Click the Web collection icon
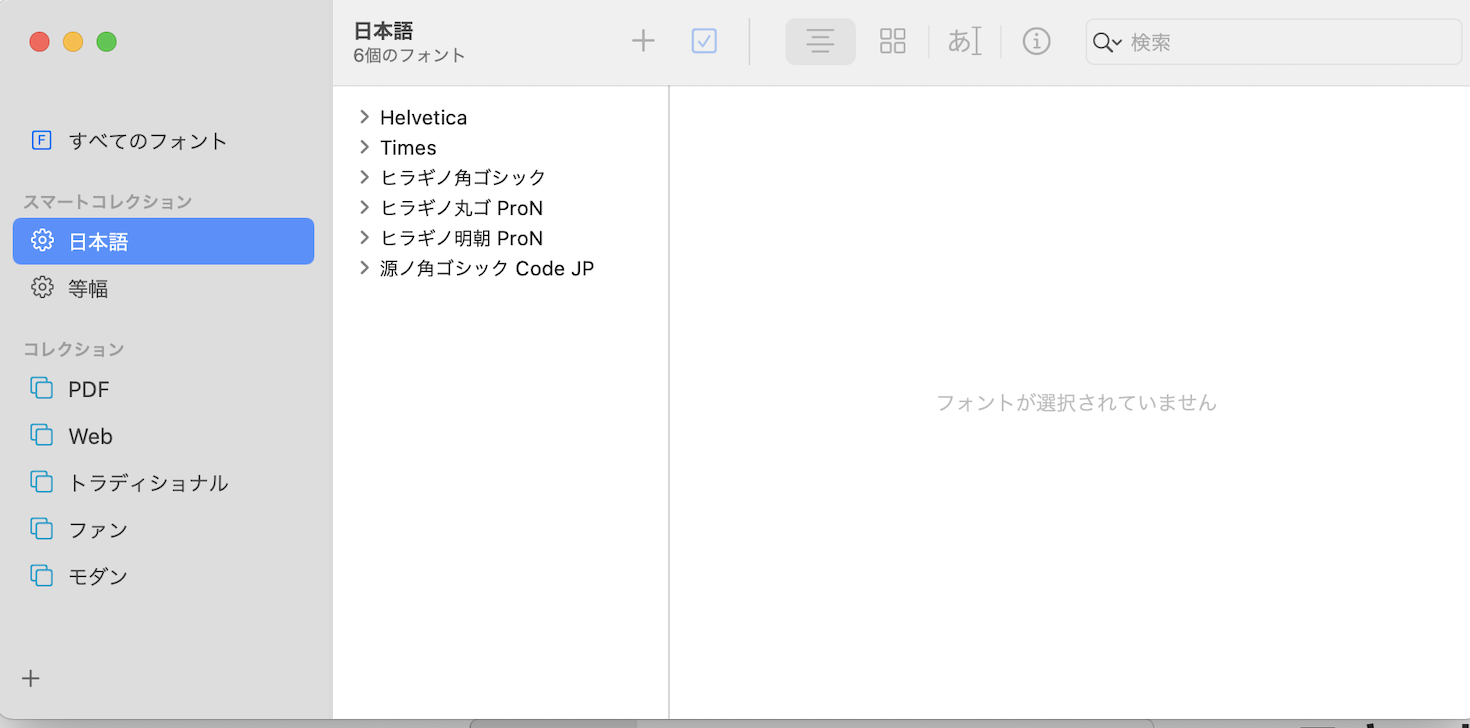The image size is (1470, 728). pyautogui.click(x=41, y=435)
